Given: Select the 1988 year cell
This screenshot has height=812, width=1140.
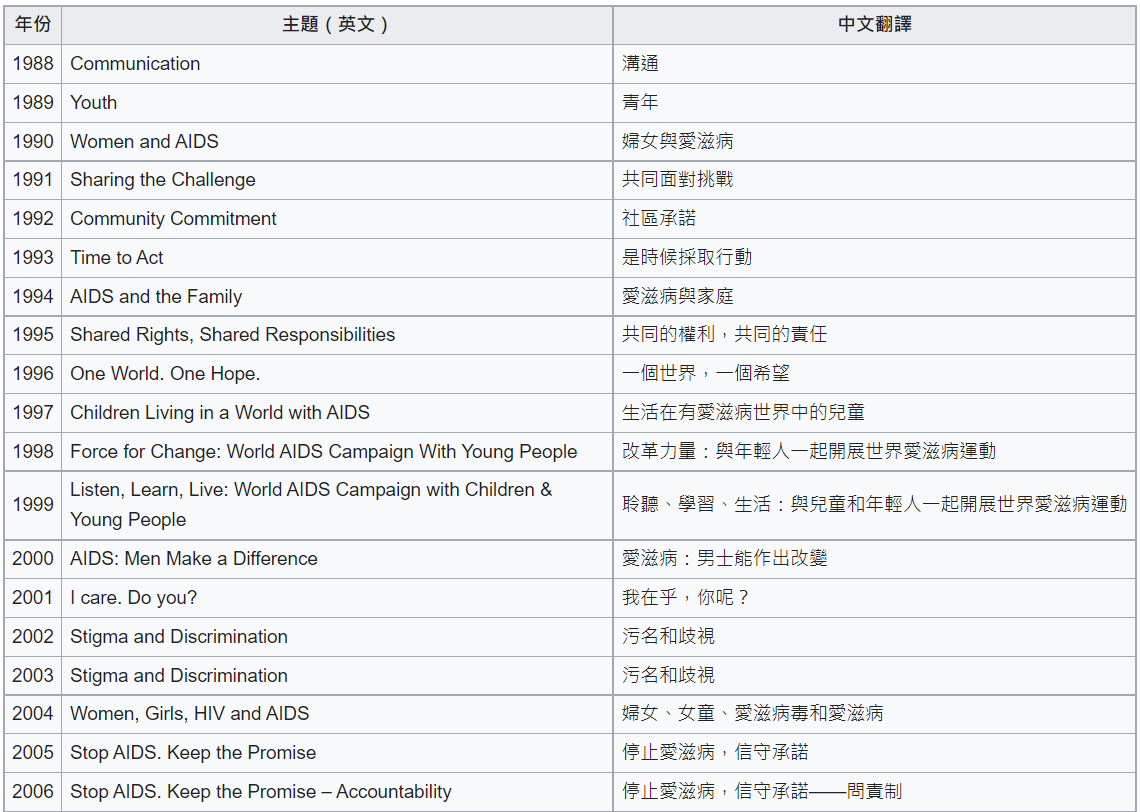Looking at the screenshot, I should 33,63.
